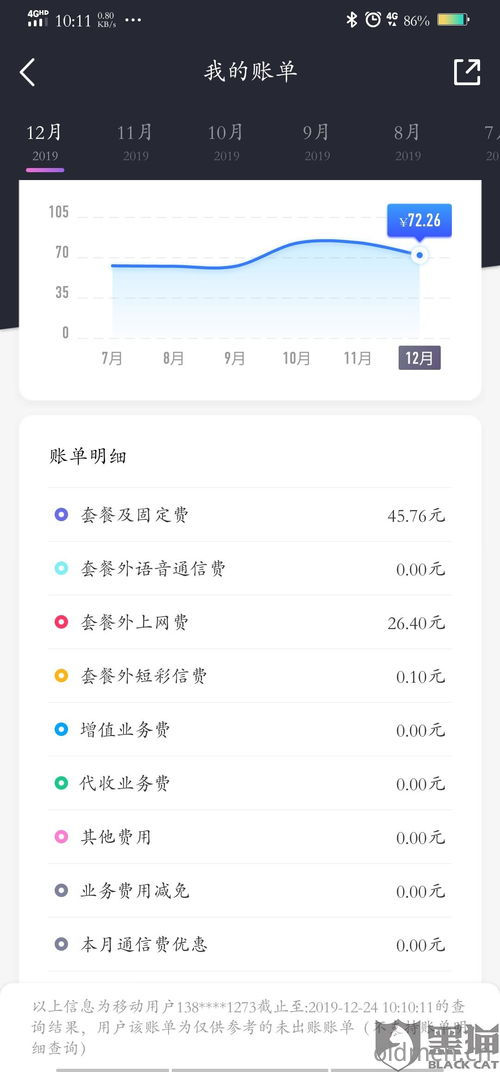
Task: Tap the orange dot beside 套餐外短彩信费
Action: pos(62,676)
